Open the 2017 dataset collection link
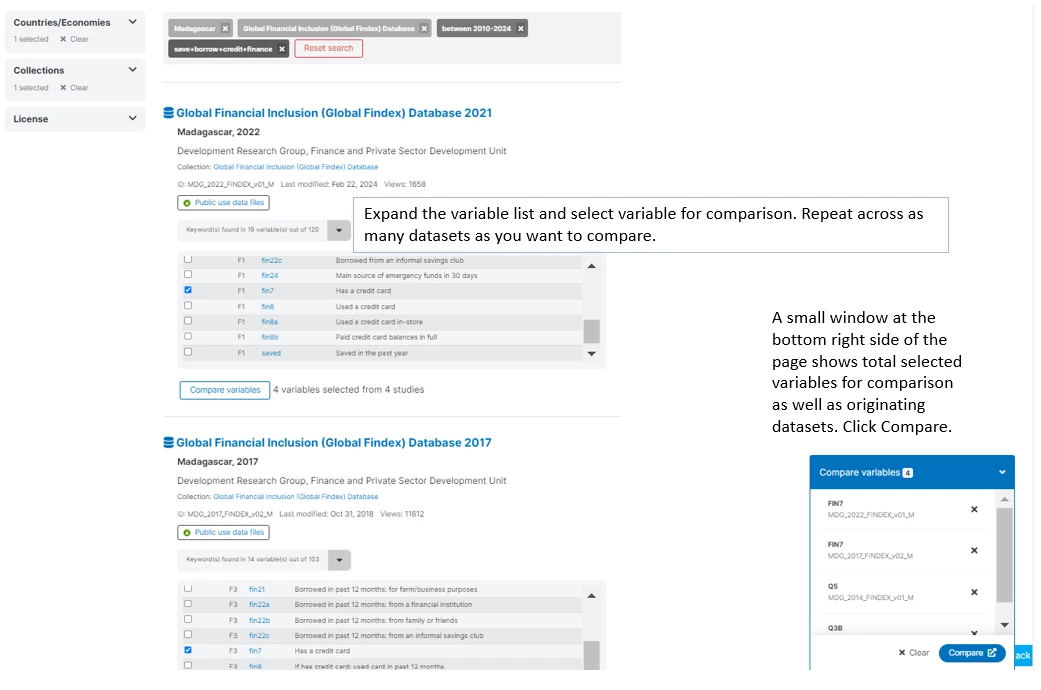The height and width of the screenshot is (690, 1041). (x=295, y=497)
